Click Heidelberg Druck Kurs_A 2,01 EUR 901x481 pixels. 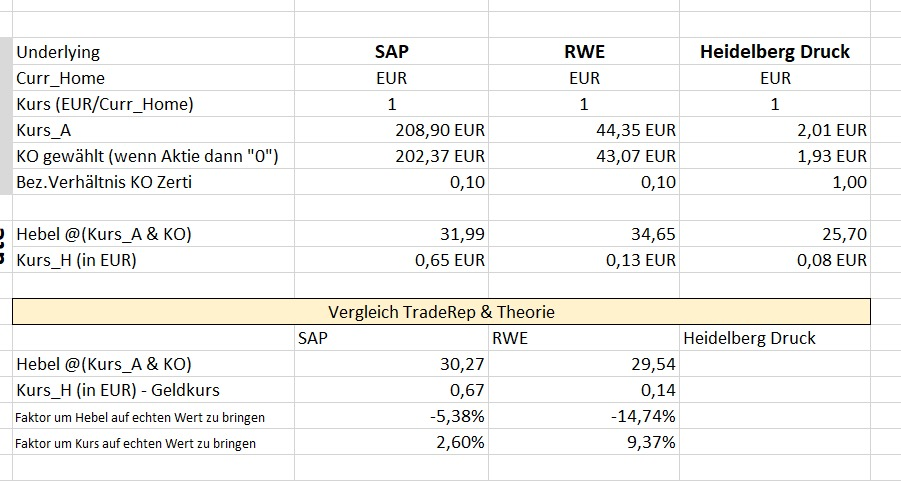pyautogui.click(x=824, y=130)
